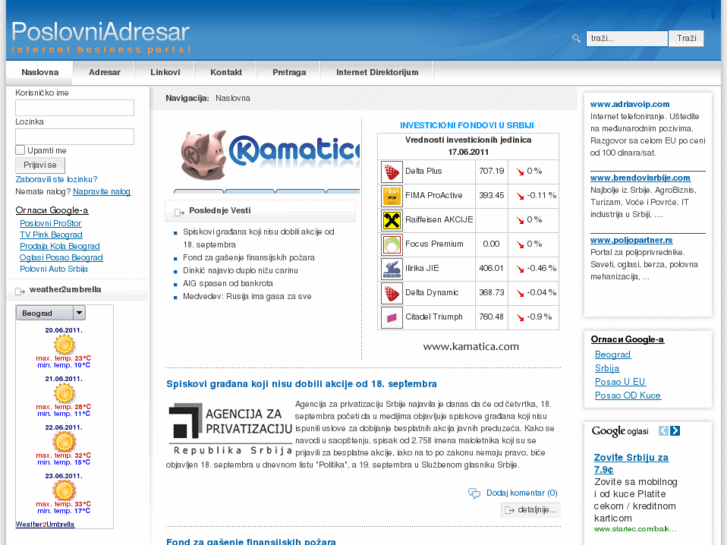The image size is (727, 545).
Task: Click the INVESTICIONI FONDOVI U SRBIJI heading
Action: (x=467, y=125)
